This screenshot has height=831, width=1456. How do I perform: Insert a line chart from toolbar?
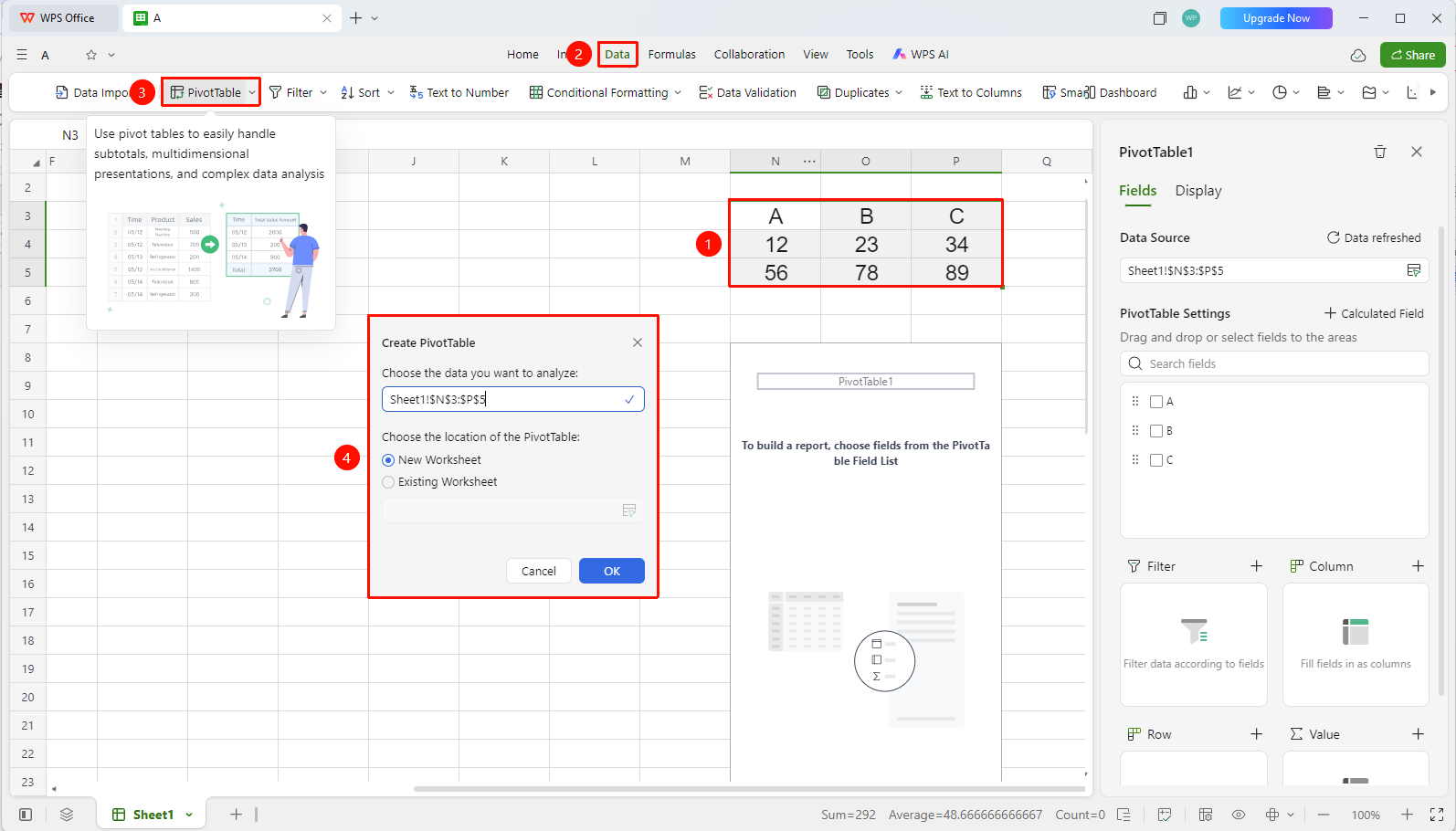point(1235,92)
